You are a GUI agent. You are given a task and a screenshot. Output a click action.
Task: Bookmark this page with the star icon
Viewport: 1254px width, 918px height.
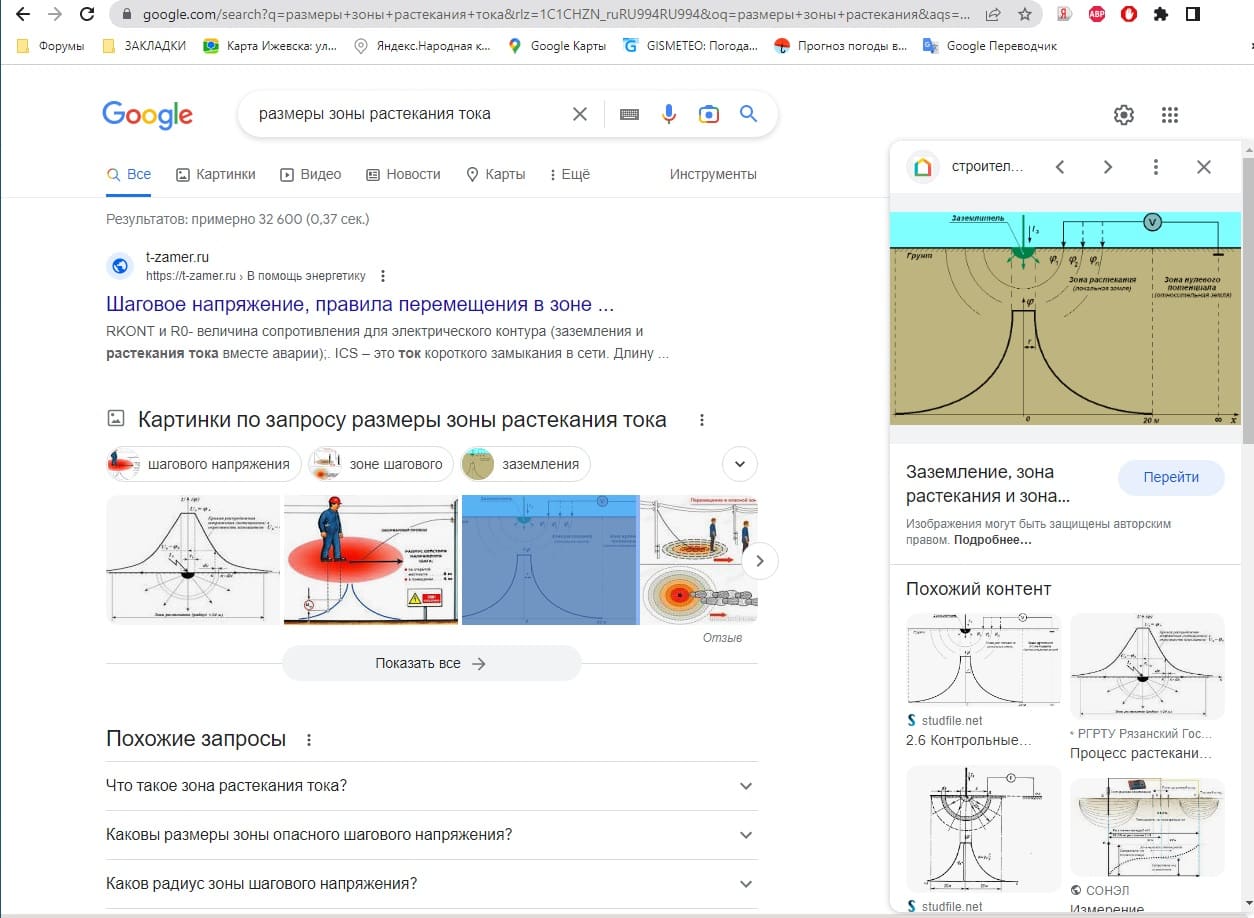(1024, 15)
